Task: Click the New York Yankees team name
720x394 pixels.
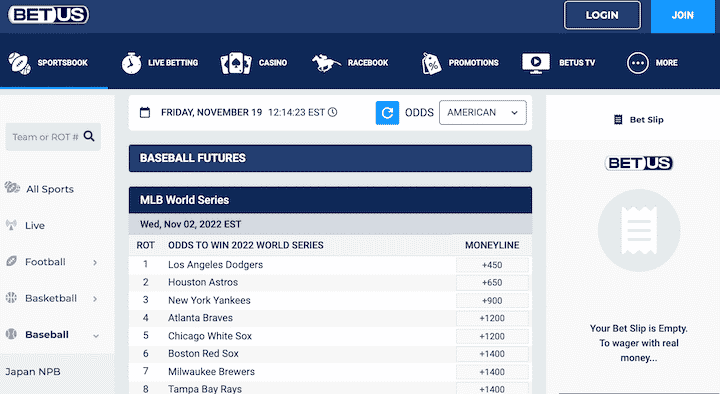Action: (x=209, y=300)
